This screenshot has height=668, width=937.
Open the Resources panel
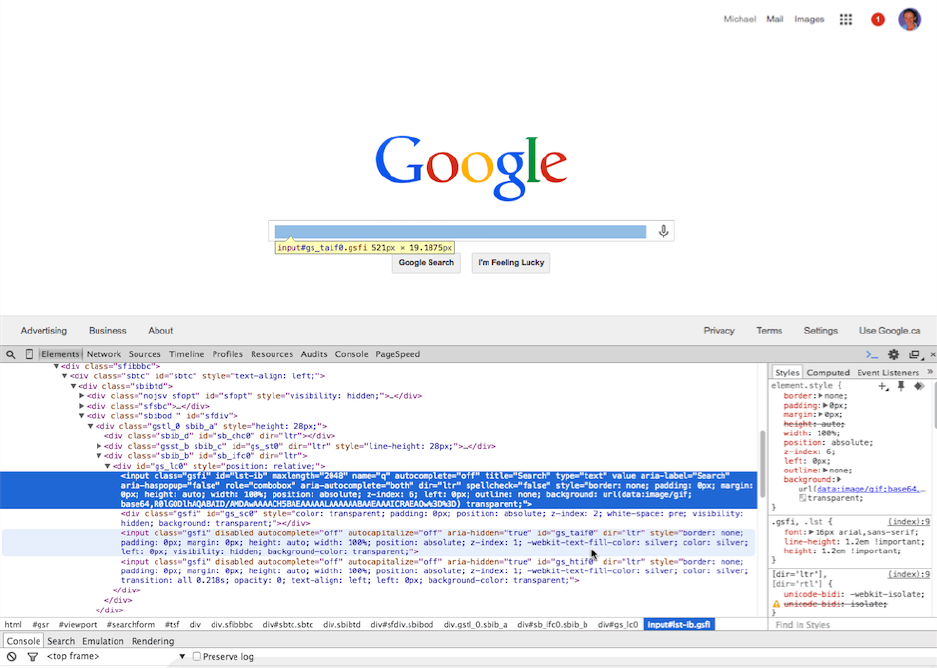pos(272,354)
